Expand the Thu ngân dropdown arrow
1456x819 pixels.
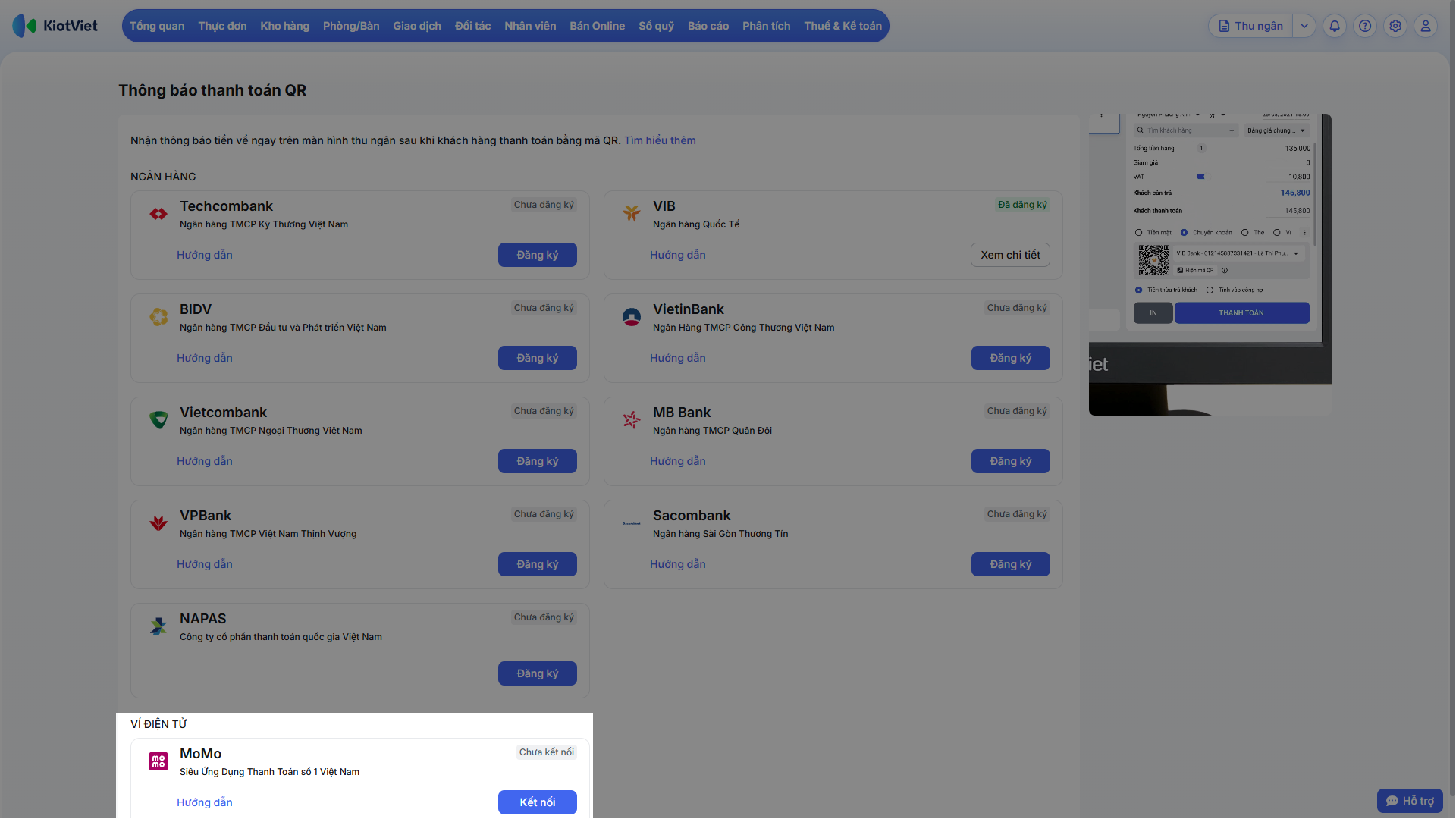point(1304,26)
